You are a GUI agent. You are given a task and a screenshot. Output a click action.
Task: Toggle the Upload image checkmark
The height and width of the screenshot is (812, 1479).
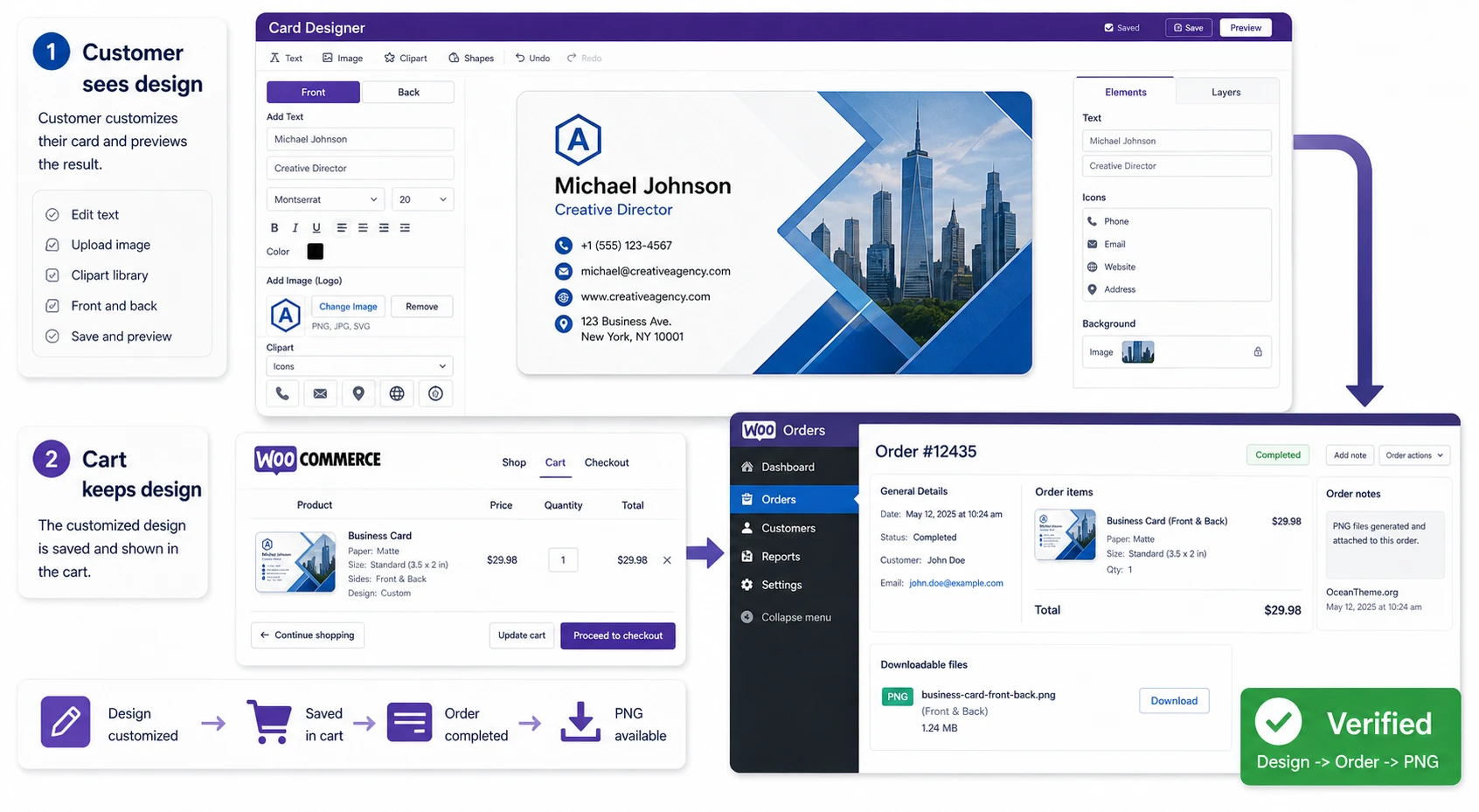click(52, 245)
